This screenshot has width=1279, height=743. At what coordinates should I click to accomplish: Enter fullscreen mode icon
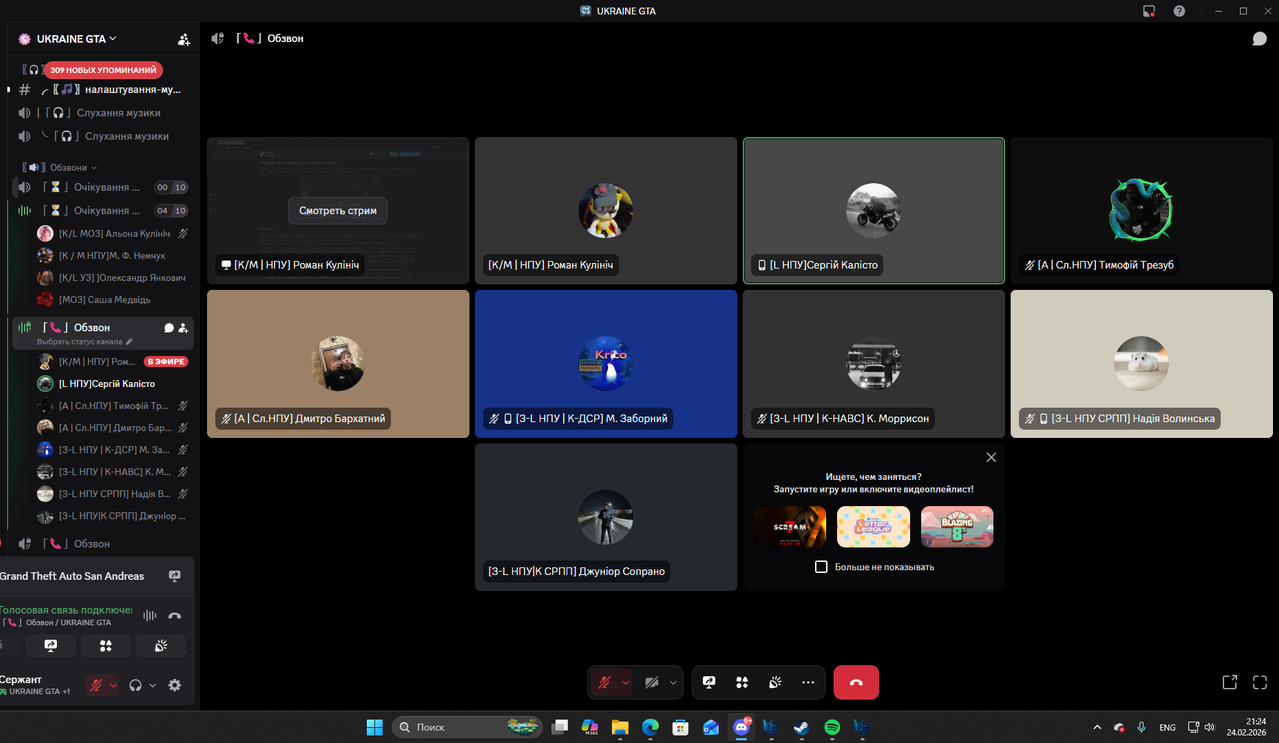1260,682
